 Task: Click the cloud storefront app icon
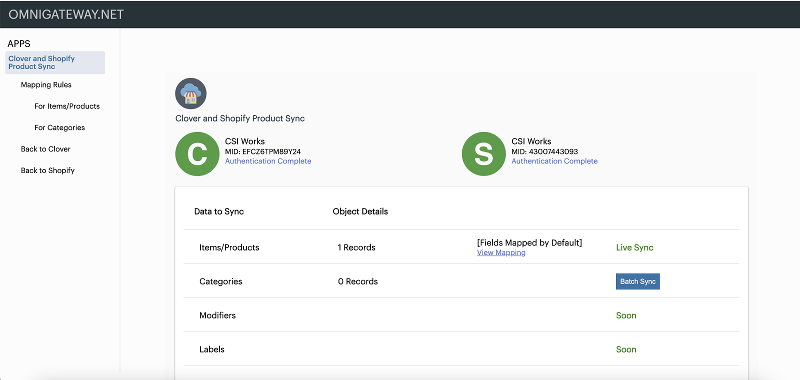point(191,93)
